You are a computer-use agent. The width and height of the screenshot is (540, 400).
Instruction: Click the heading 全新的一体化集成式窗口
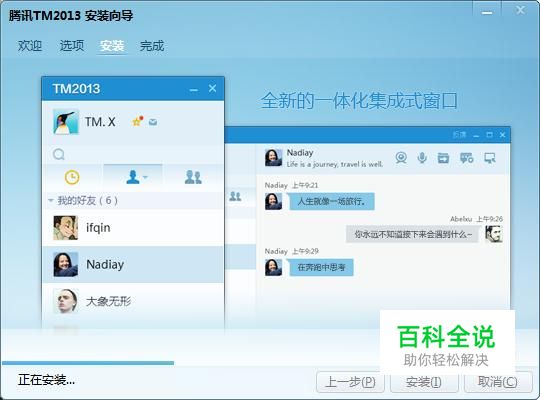coord(359,101)
